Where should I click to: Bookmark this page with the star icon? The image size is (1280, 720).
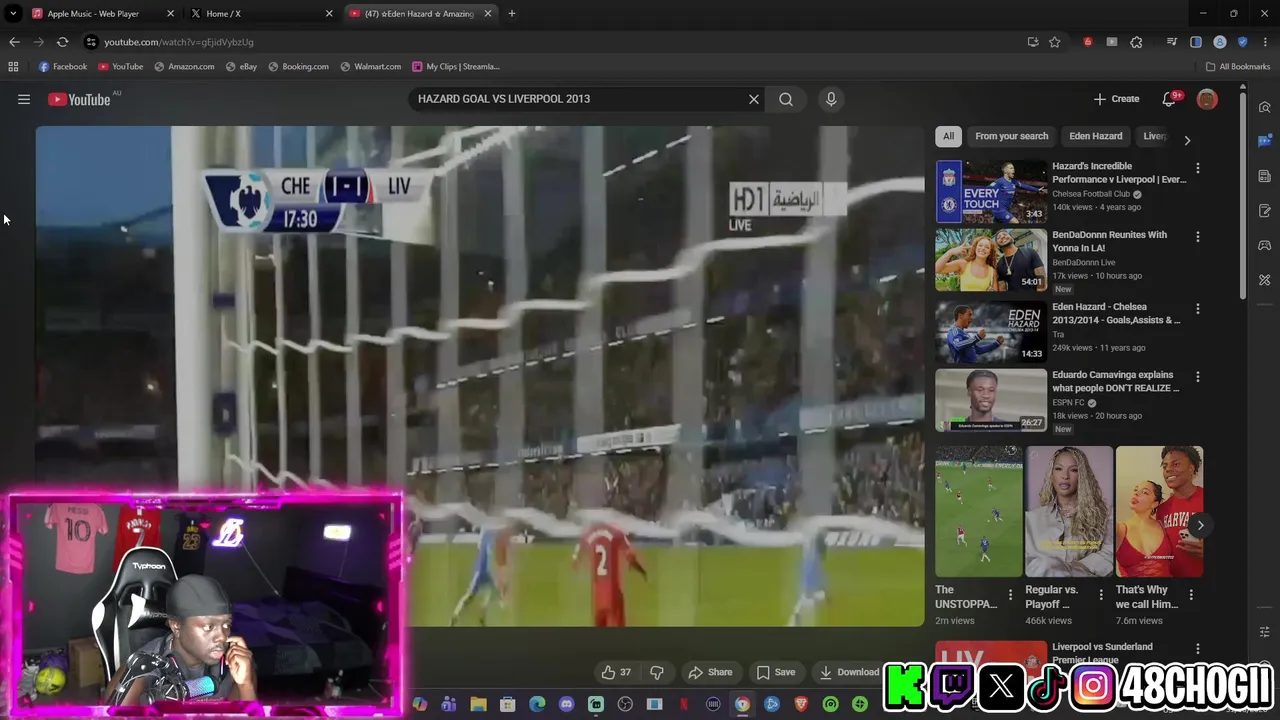pos(1054,42)
